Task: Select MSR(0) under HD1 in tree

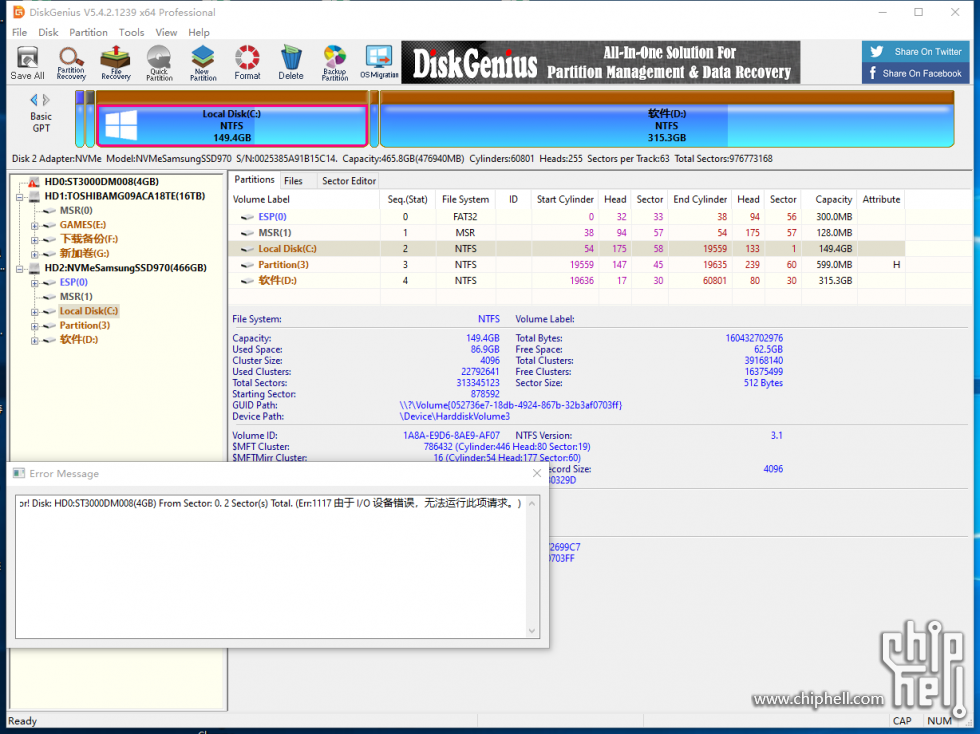Action: tap(76, 211)
